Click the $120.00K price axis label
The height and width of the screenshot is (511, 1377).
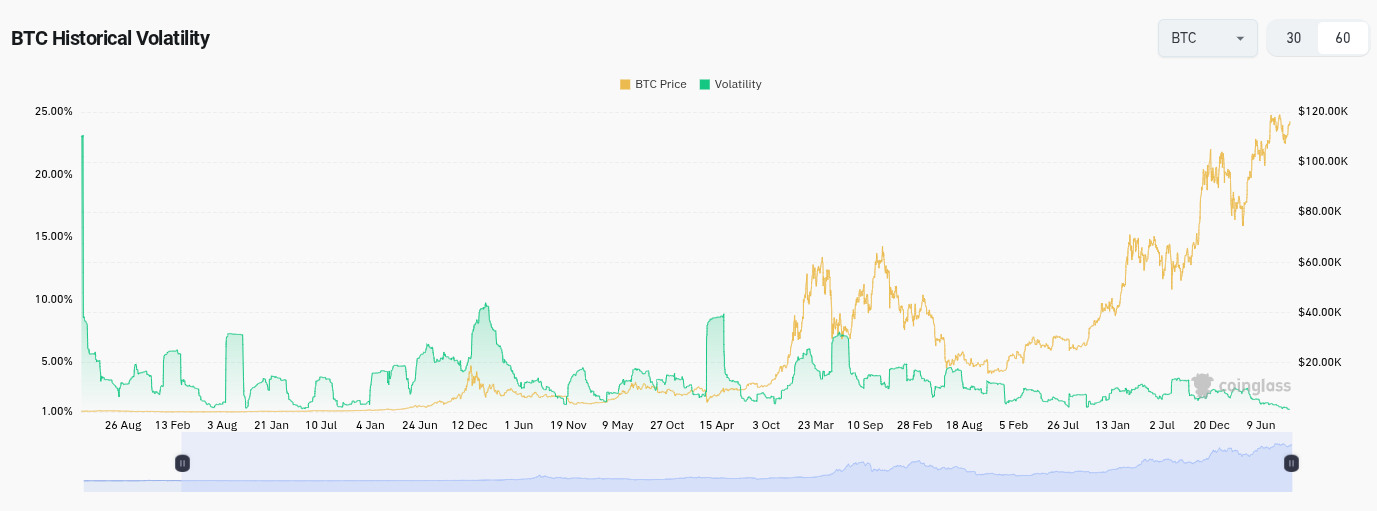(1323, 111)
